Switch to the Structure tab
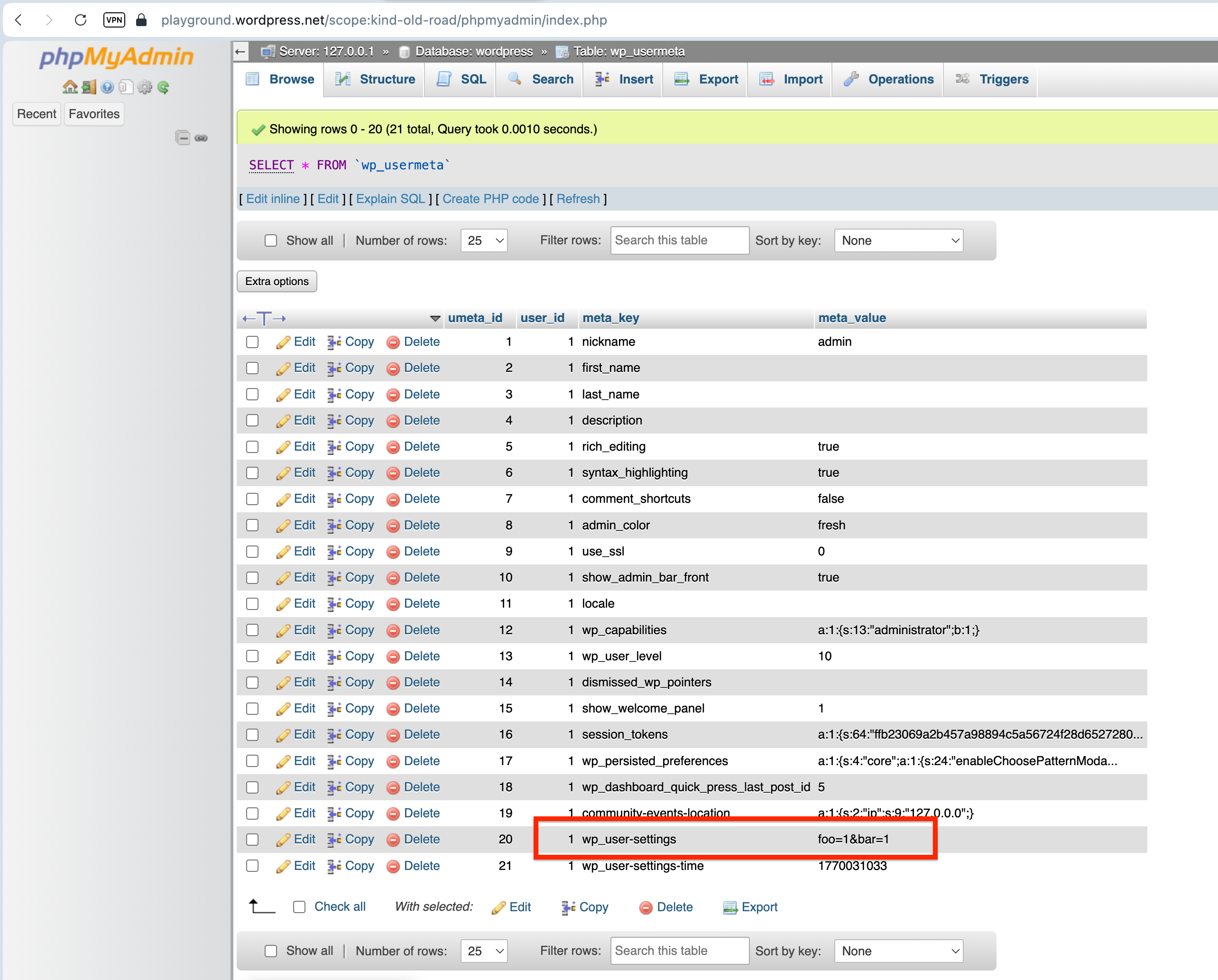The image size is (1218, 980). pyautogui.click(x=375, y=80)
